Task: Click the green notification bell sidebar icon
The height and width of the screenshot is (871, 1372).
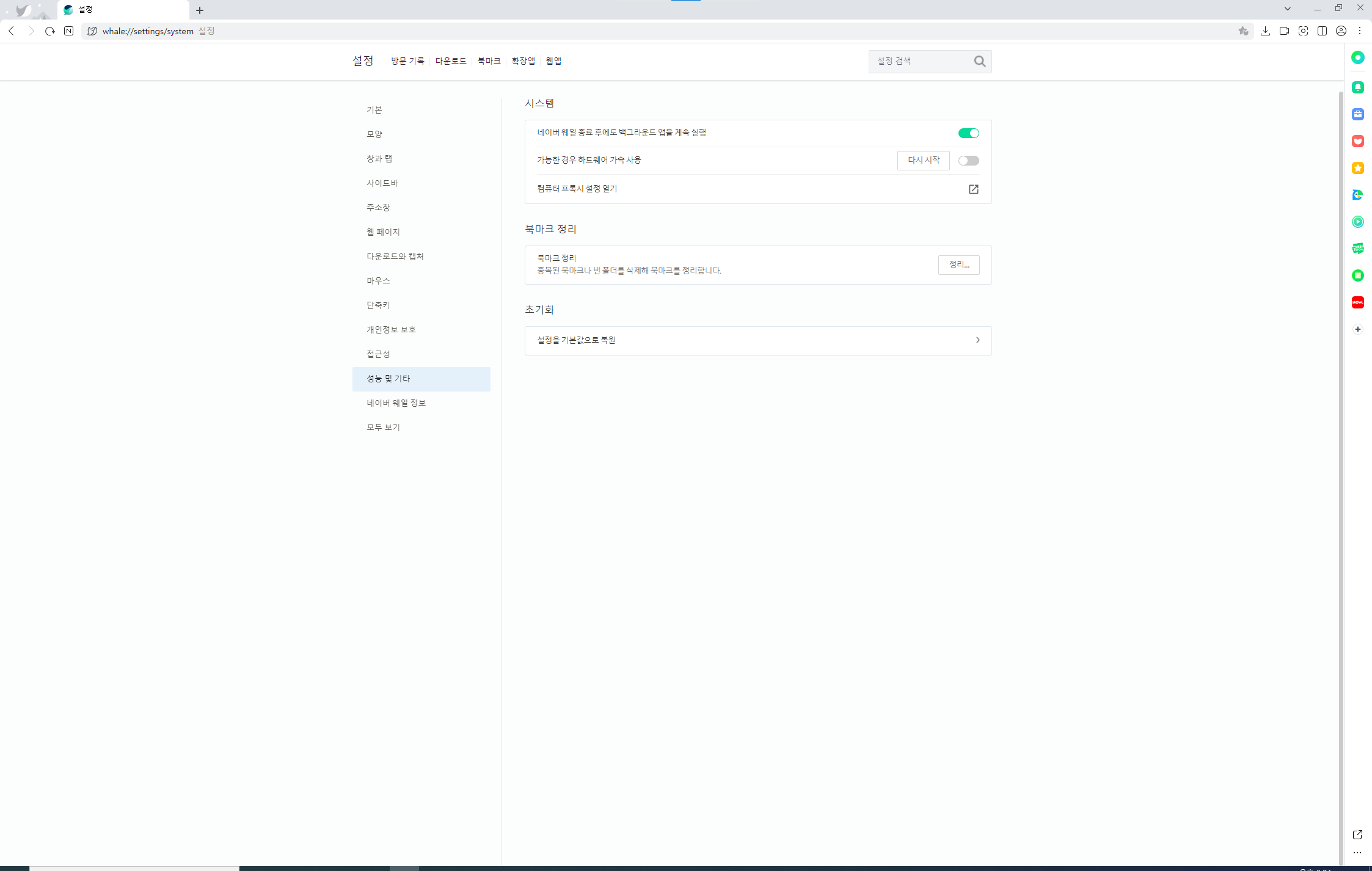Action: point(1357,87)
